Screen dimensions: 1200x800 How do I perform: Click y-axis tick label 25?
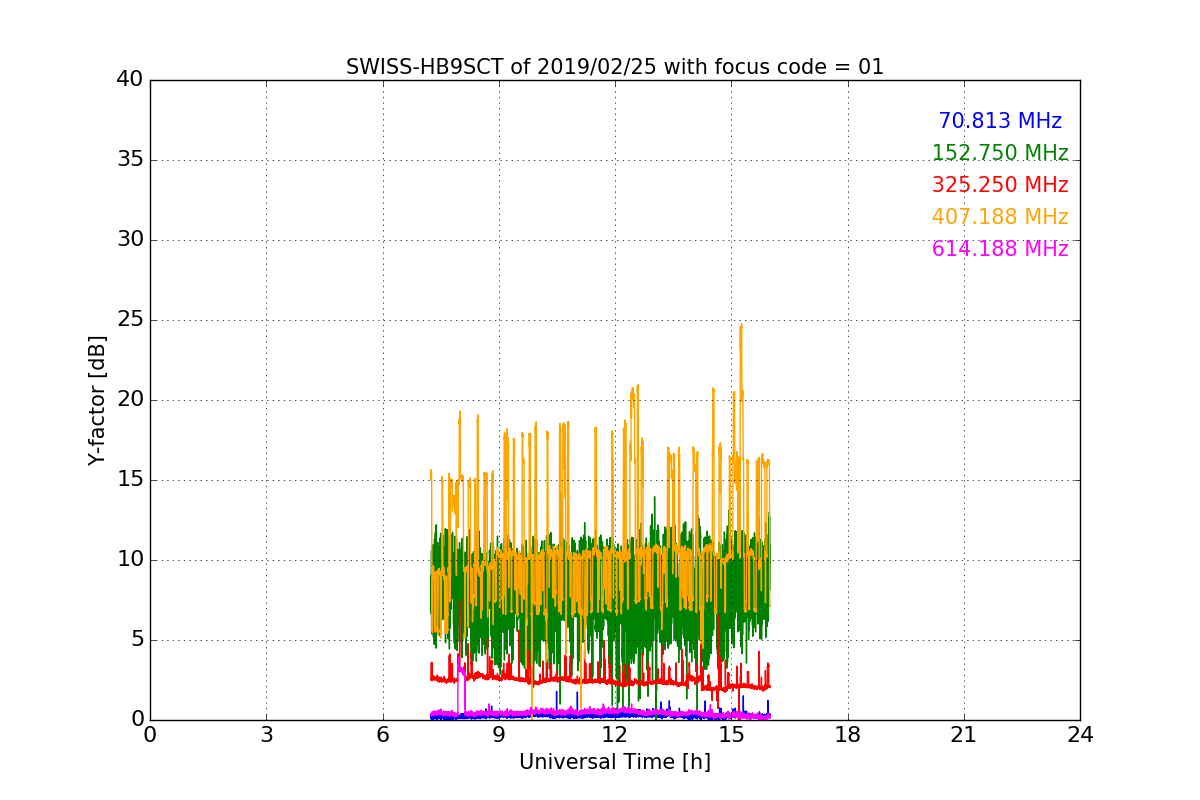point(130,320)
